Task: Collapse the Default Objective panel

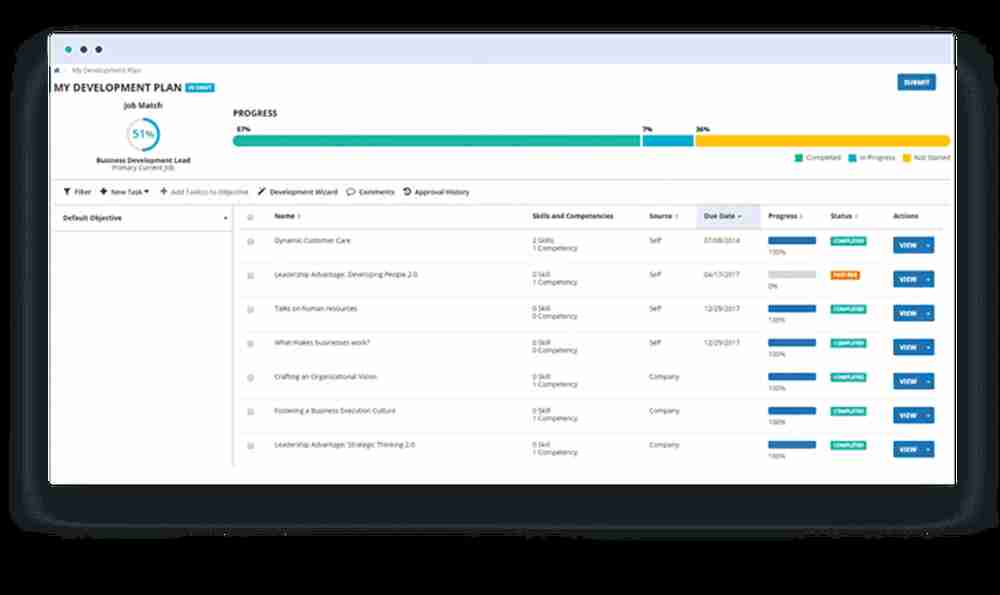Action: (225, 218)
